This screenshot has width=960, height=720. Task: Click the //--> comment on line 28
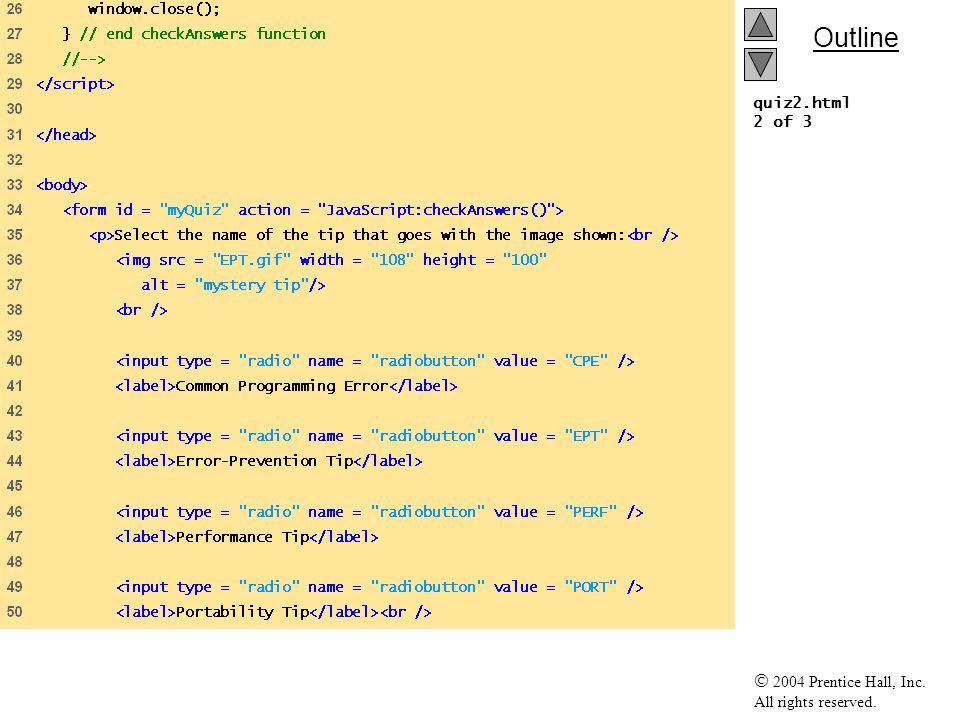(x=84, y=59)
